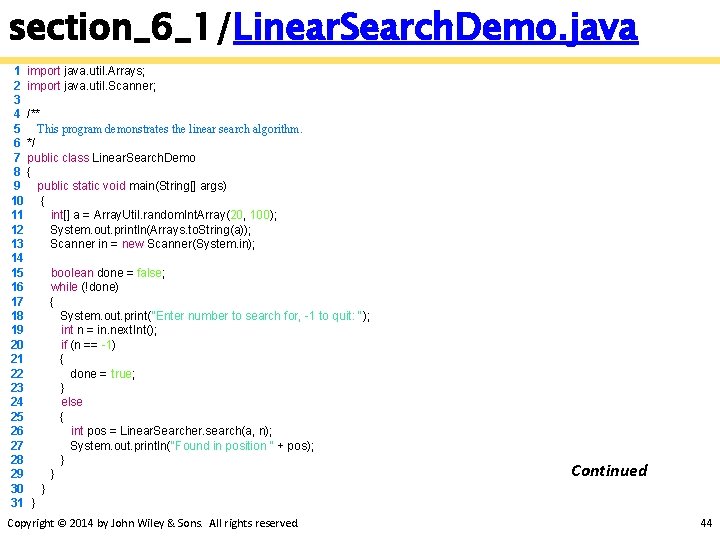720x540 pixels.
Task: Click the copyright notice by John Wiley & Sons
Action: point(152,523)
